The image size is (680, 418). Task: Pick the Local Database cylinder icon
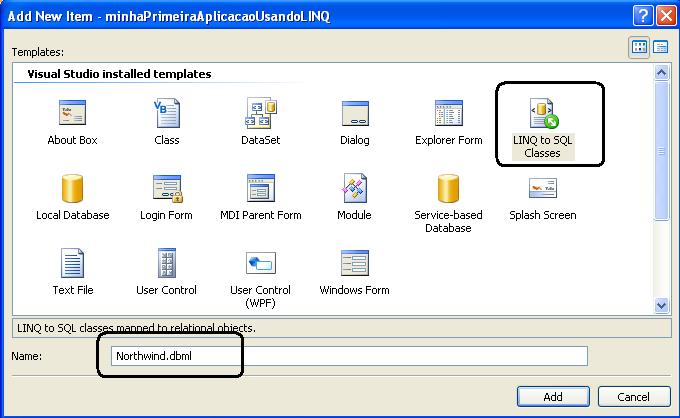72,188
